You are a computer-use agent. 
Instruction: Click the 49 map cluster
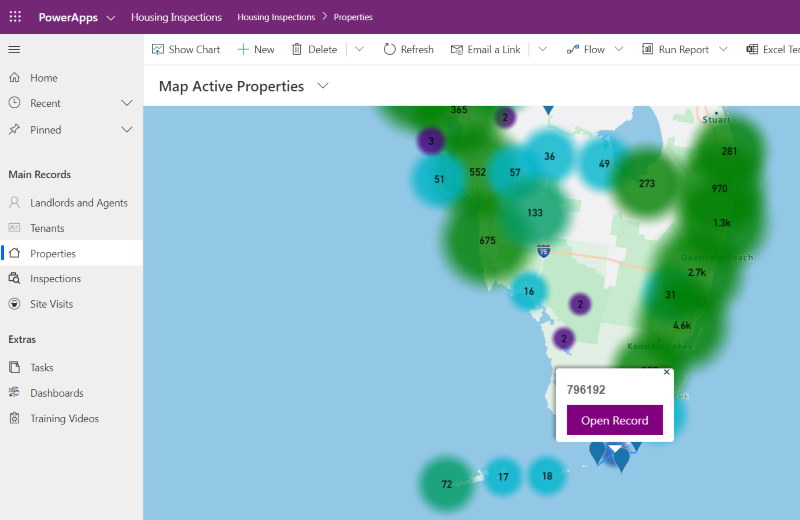(x=604, y=164)
